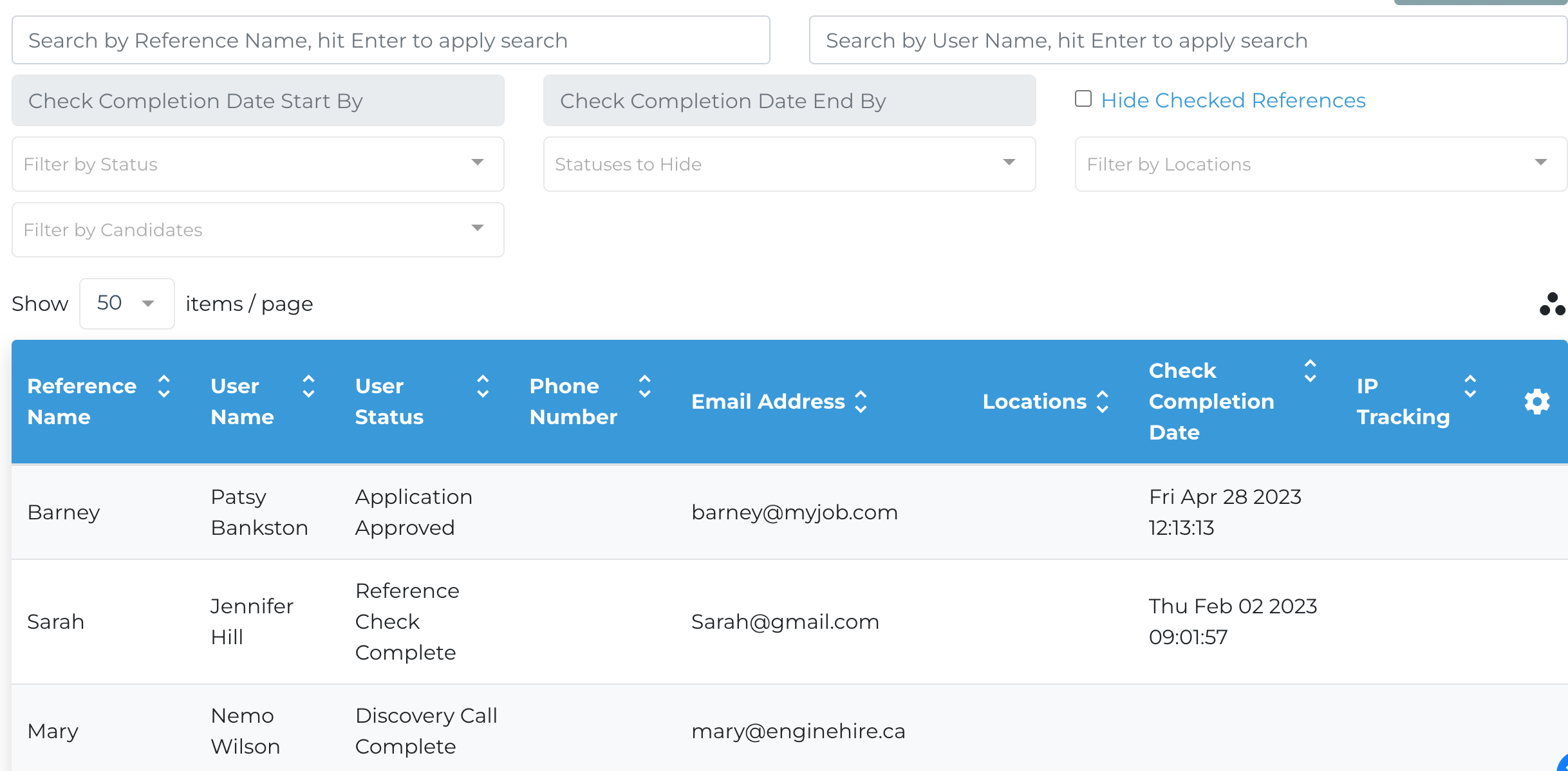Expand the Filter by Status dropdown

pos(258,164)
